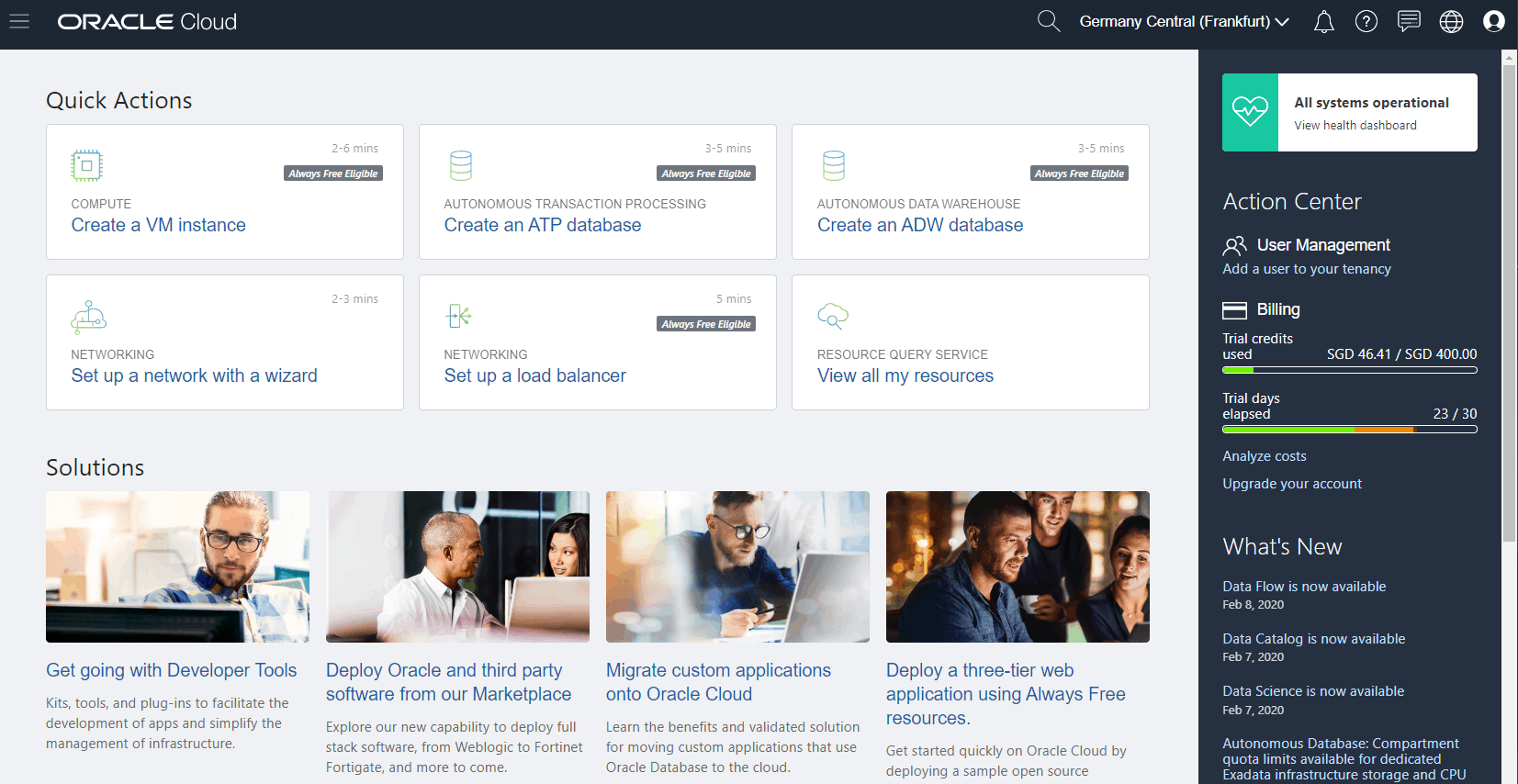Click Always Free Eligible badge on Compute card
Viewport: 1518px width, 784px height.
click(333, 174)
